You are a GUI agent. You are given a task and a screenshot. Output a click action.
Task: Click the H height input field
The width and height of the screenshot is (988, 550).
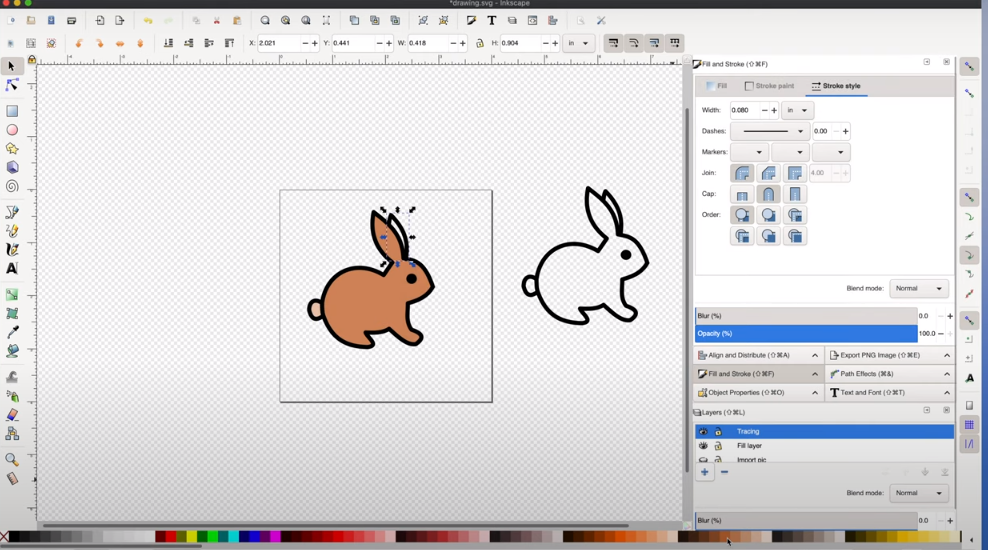click(x=520, y=43)
